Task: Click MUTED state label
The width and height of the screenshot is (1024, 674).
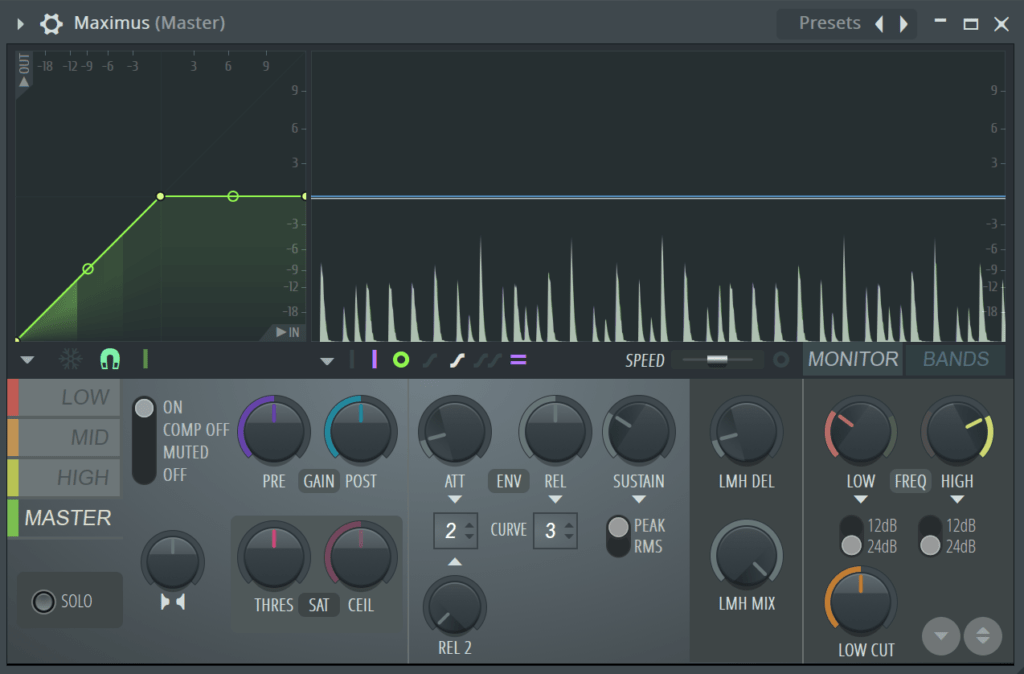Action: pos(185,452)
